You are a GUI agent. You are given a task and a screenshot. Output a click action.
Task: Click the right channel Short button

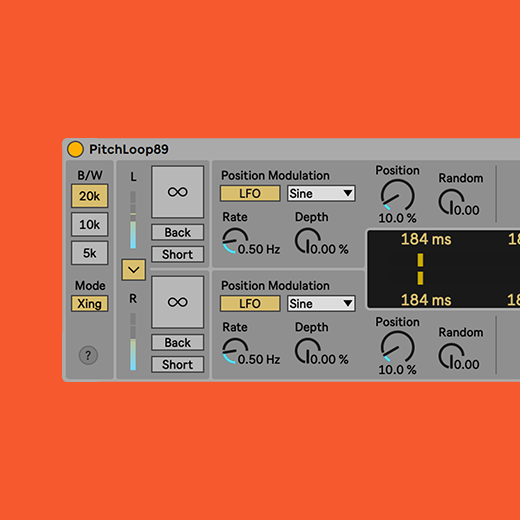point(178,364)
